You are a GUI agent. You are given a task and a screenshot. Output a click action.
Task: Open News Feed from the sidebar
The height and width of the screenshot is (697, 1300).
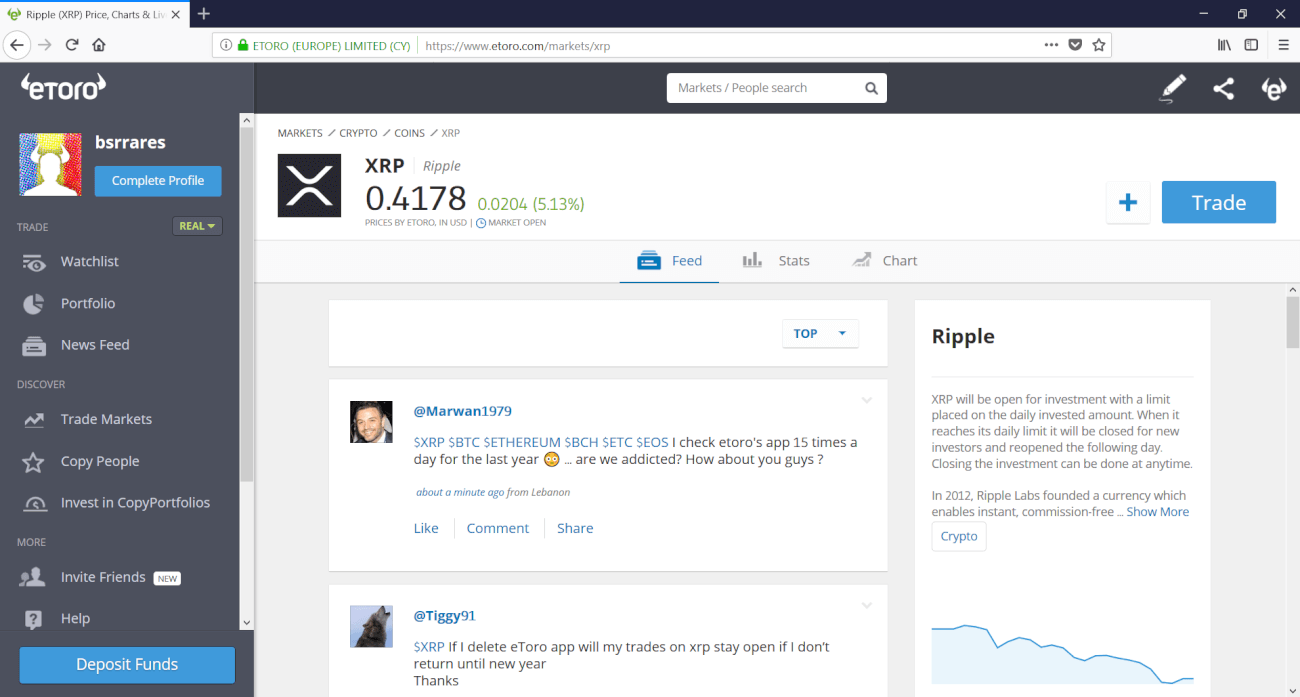pyautogui.click(x=95, y=345)
